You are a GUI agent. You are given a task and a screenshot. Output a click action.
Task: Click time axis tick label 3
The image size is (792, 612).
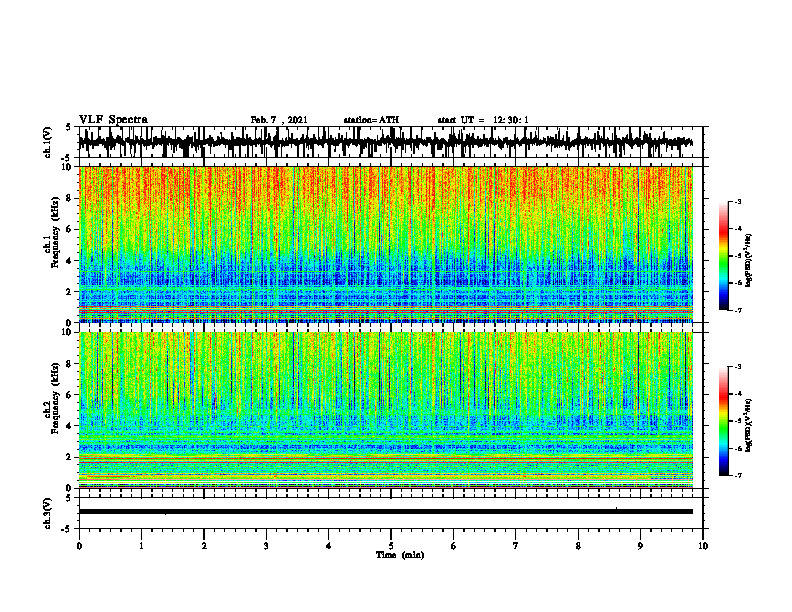coord(266,546)
